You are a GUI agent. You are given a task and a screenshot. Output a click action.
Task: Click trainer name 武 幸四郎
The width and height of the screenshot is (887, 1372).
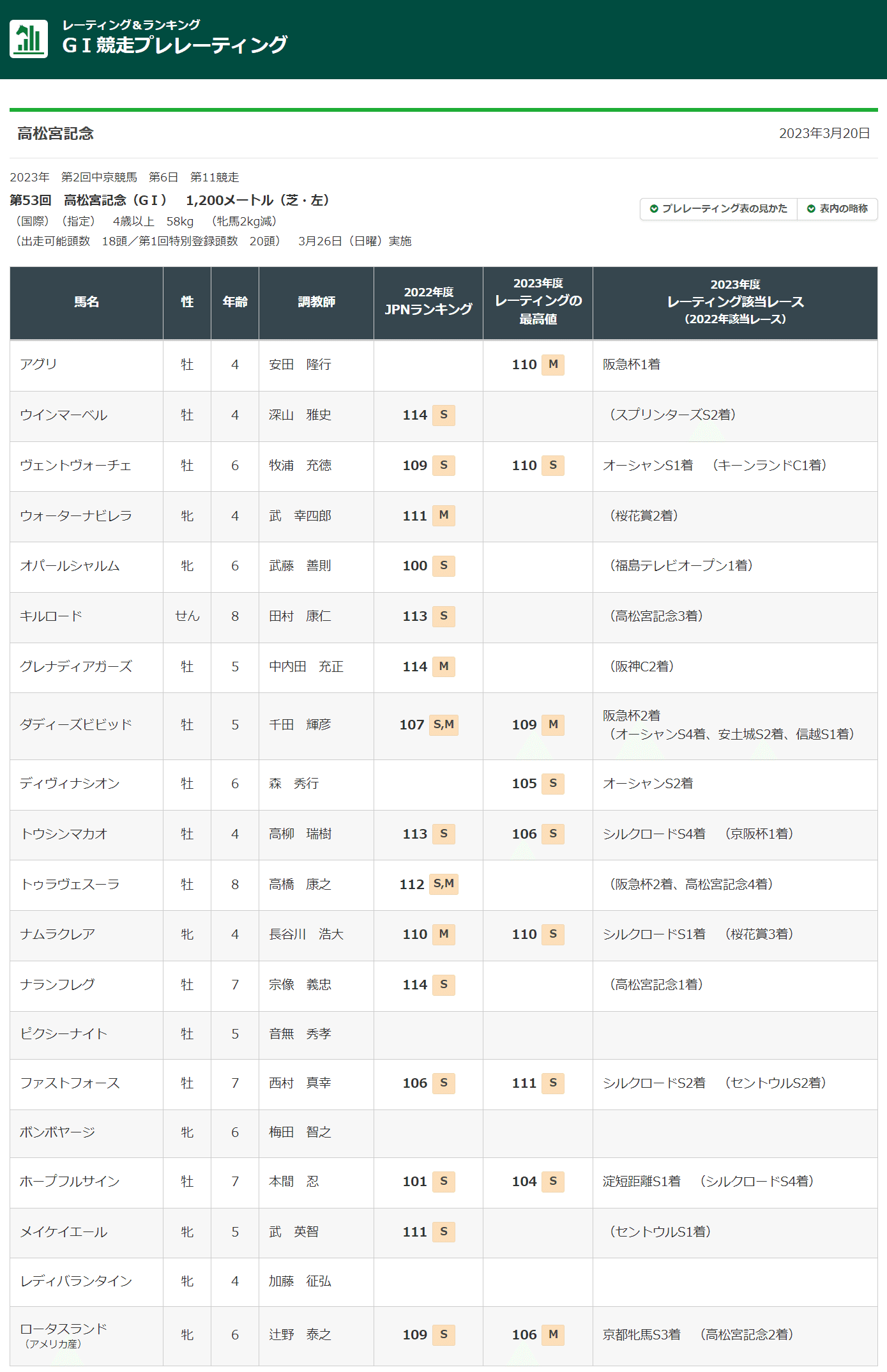(x=300, y=515)
